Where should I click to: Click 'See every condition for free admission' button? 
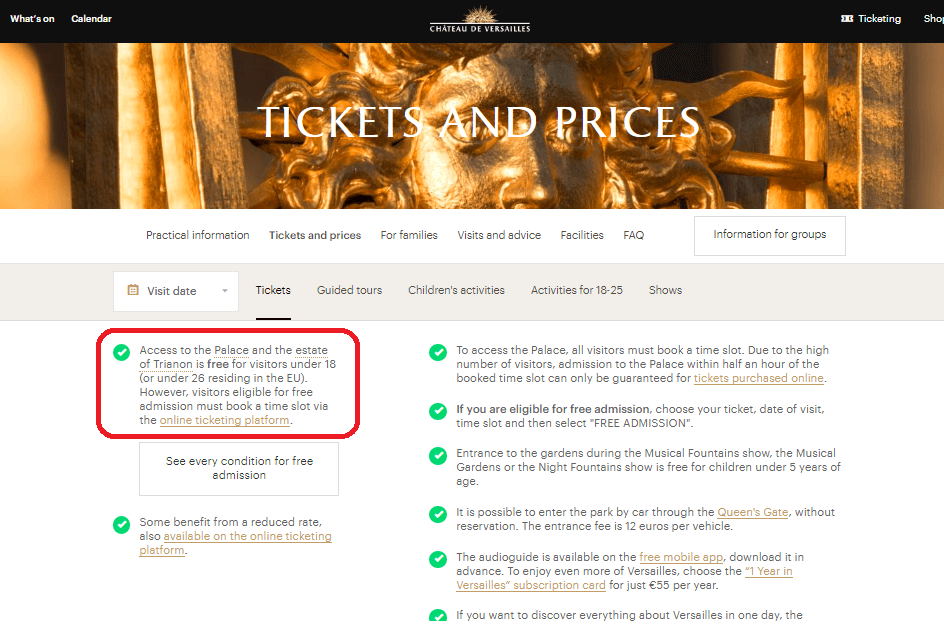pos(239,468)
